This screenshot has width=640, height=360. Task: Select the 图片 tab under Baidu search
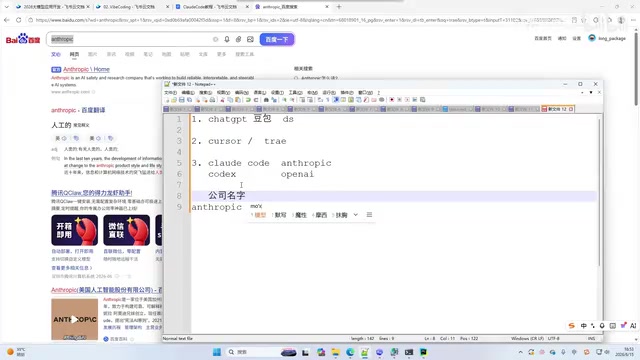(93, 54)
